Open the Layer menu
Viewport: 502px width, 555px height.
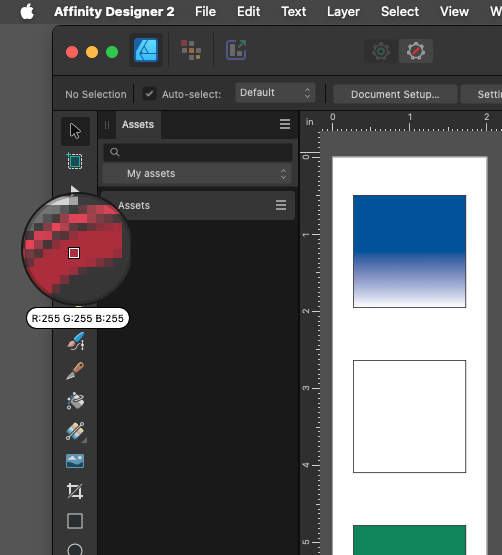click(343, 11)
